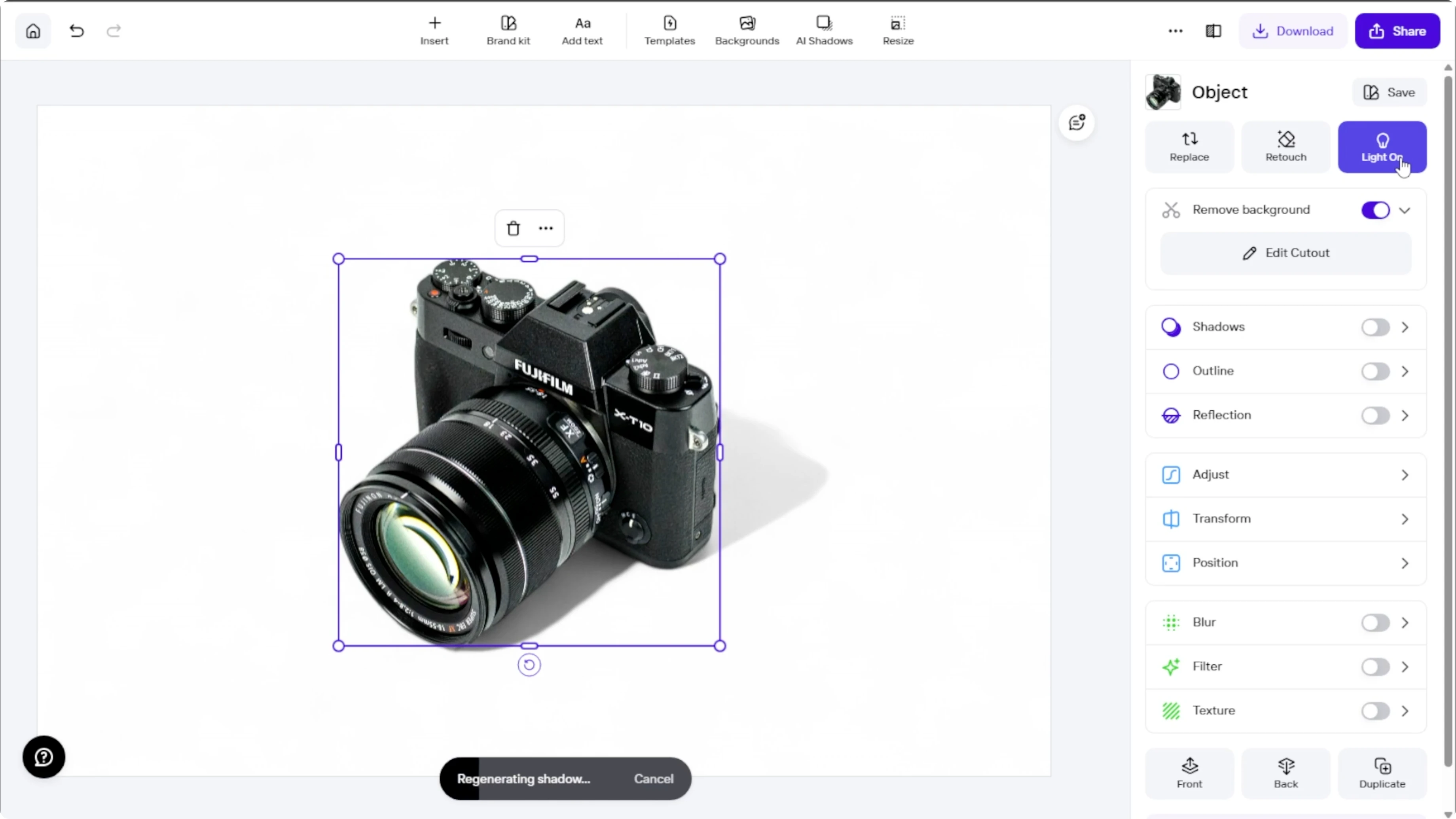
Task: Open the Insert menu
Action: pos(434,31)
